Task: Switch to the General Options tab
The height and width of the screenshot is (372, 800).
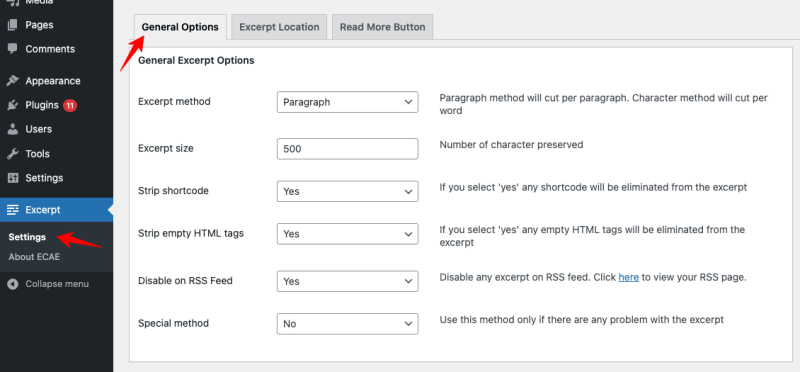Action: 180,27
